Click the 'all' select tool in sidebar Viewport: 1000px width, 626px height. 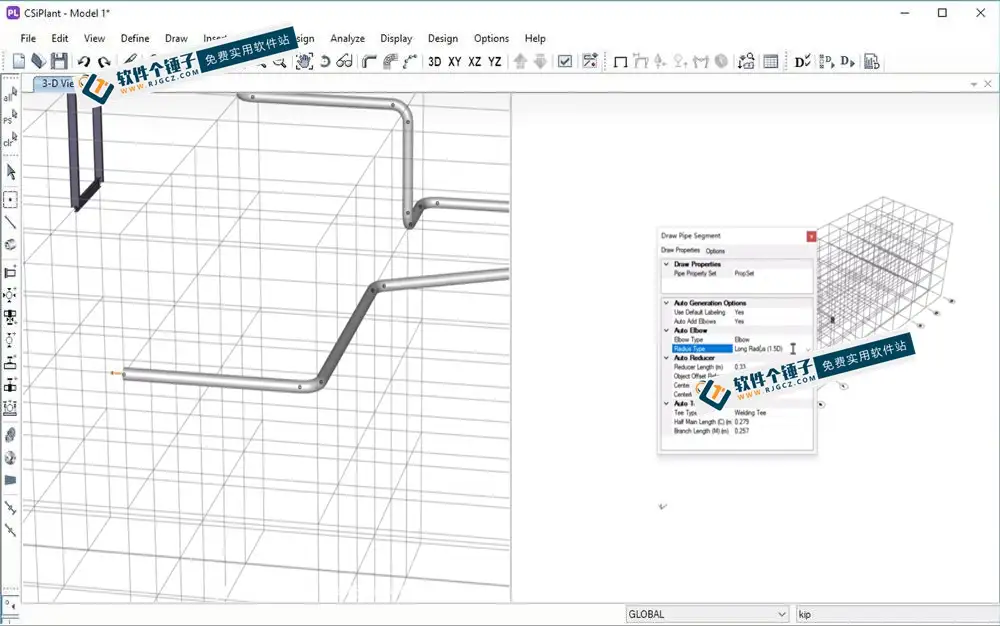point(10,96)
